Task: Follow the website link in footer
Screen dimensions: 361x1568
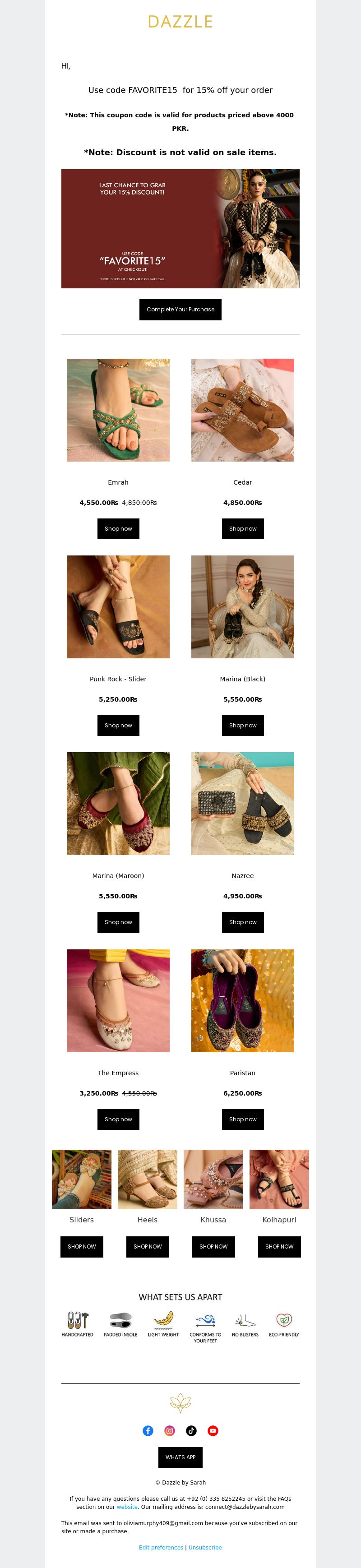Action: pos(127,1507)
